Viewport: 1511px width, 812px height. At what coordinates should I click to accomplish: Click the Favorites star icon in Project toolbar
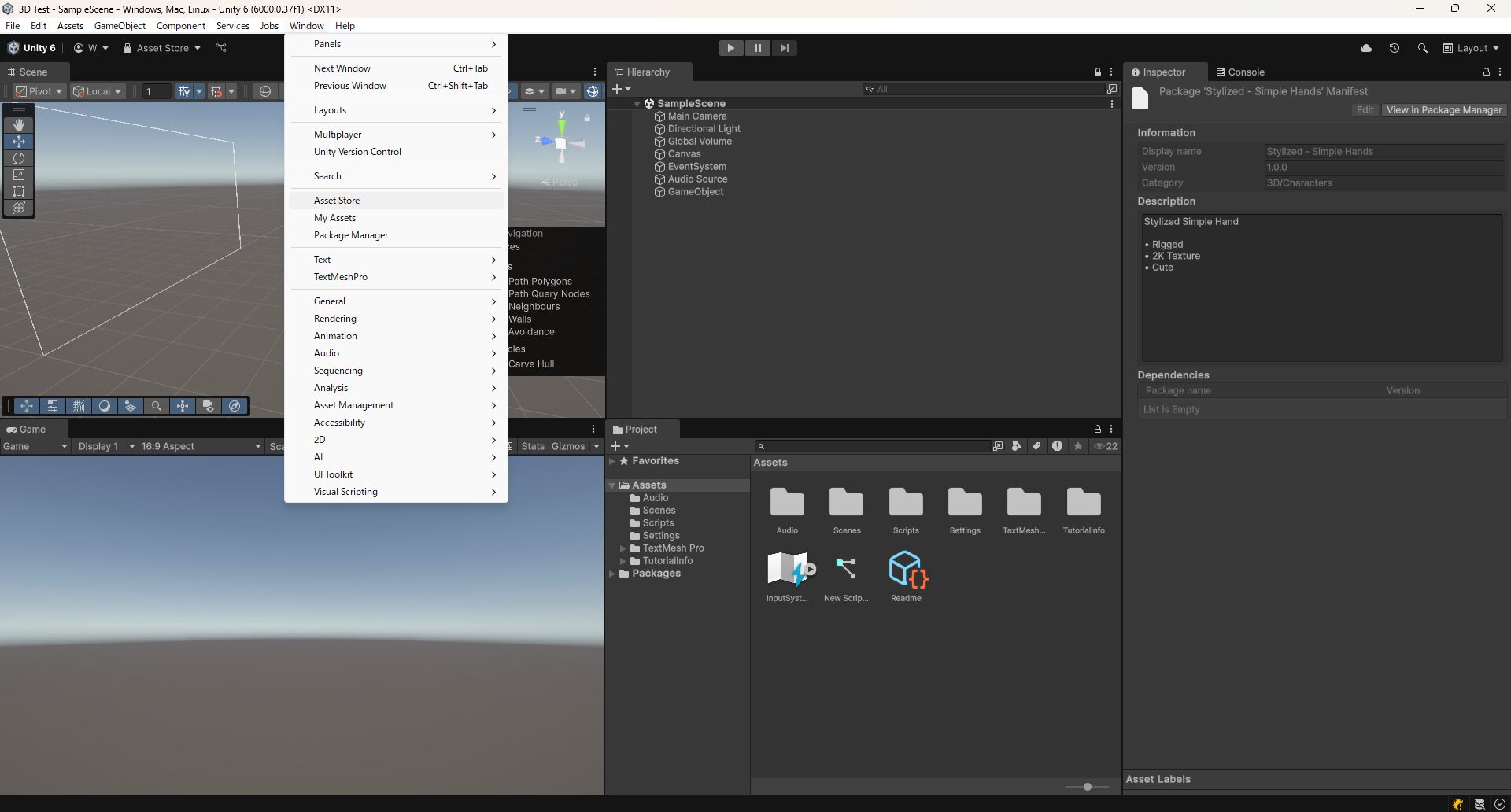tap(1077, 446)
